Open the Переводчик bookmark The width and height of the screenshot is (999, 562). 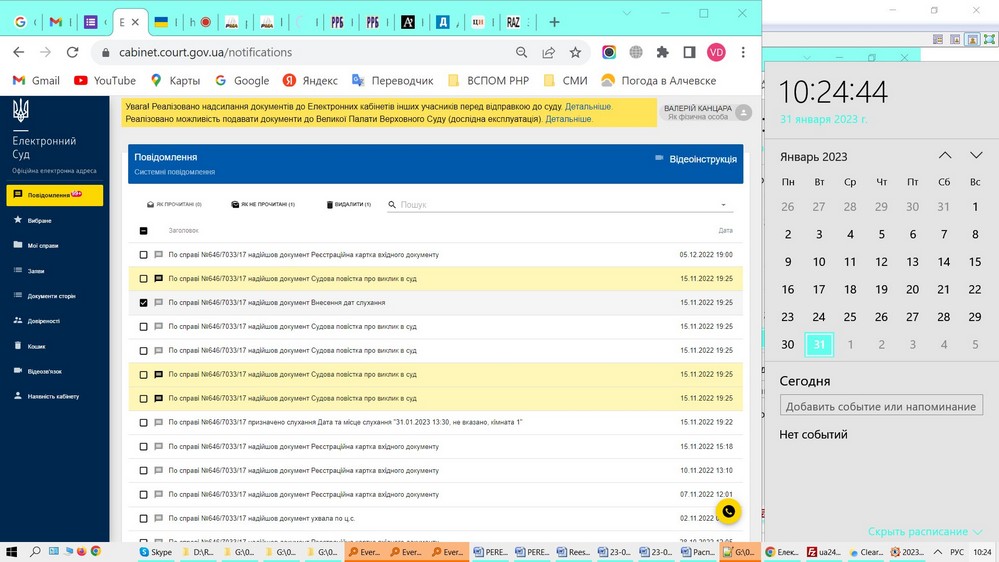pos(393,81)
